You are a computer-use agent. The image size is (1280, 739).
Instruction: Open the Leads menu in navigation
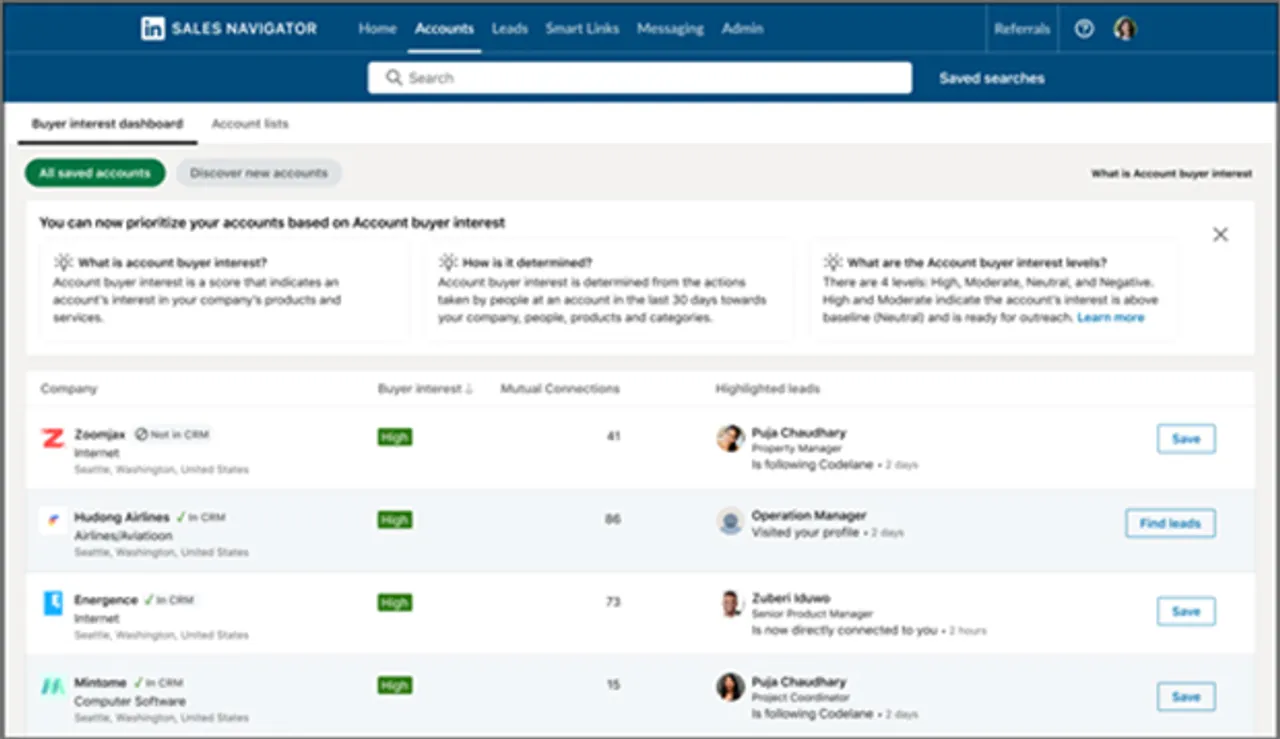click(x=509, y=29)
